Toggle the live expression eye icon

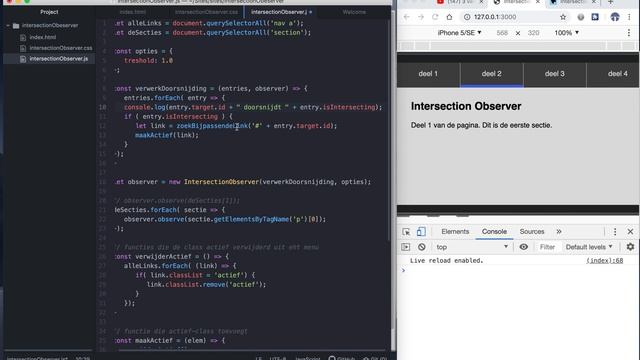(523, 247)
